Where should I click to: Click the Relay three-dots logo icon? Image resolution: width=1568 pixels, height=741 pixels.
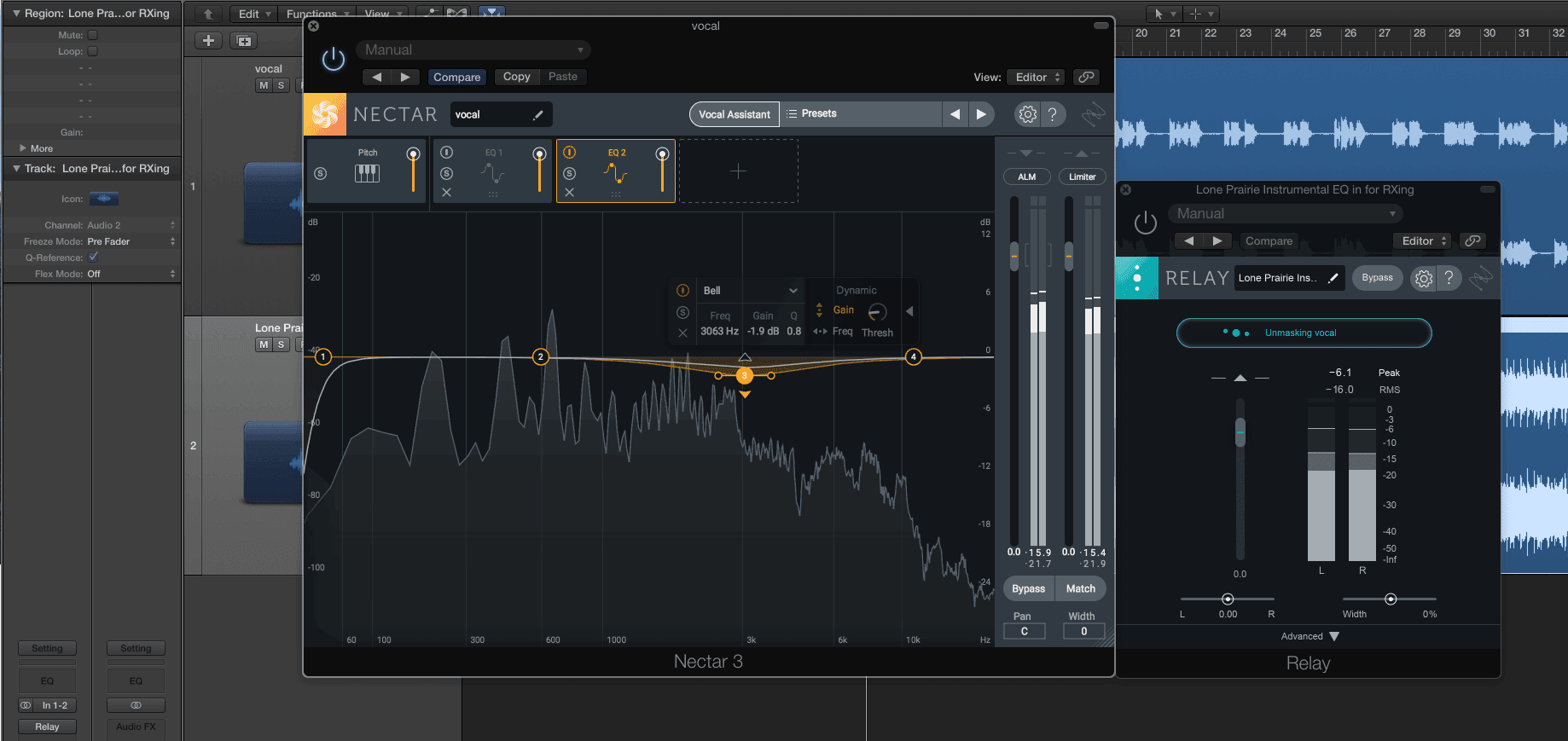click(1137, 278)
